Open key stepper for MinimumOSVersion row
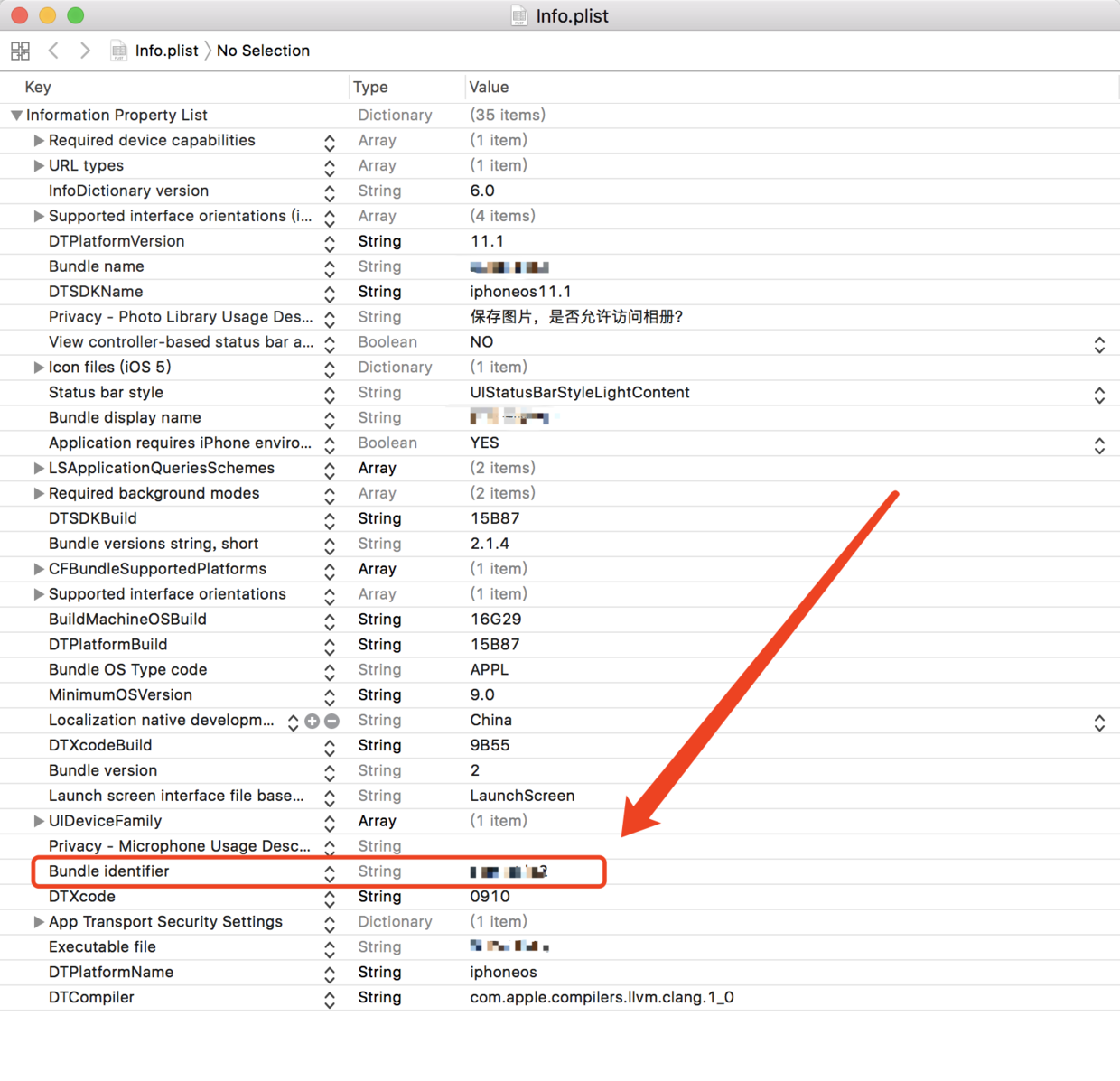The width and height of the screenshot is (1120, 1081). (x=330, y=698)
